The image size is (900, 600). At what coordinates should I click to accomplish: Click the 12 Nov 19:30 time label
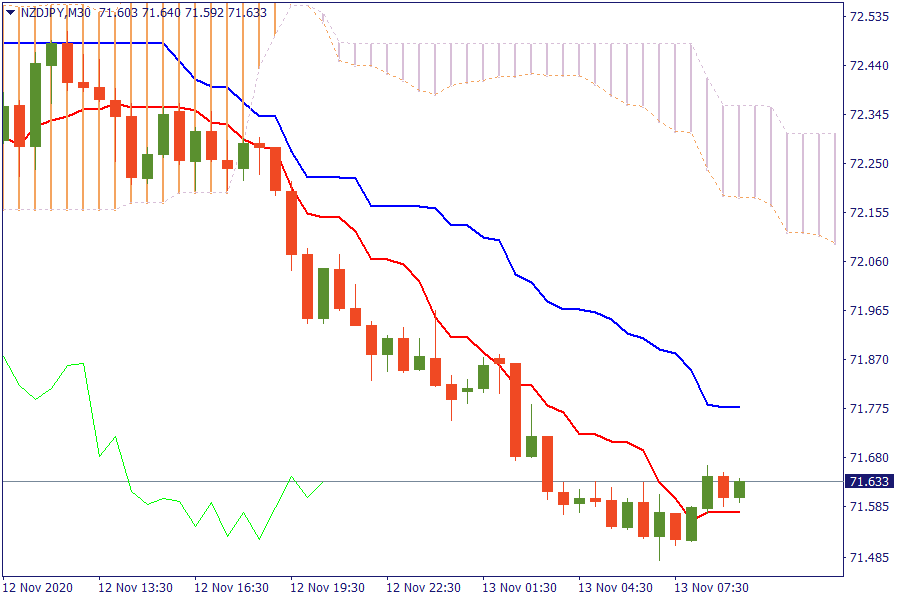[x=327, y=587]
